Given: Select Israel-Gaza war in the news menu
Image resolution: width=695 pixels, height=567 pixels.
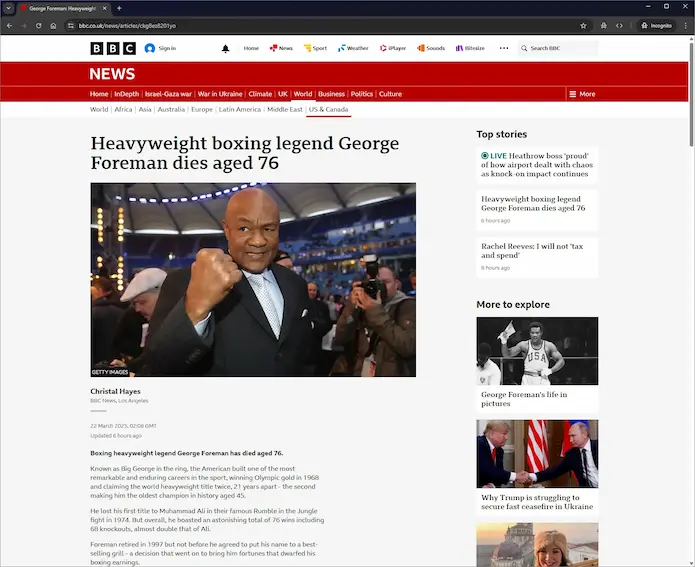Looking at the screenshot, I should [x=168, y=94].
